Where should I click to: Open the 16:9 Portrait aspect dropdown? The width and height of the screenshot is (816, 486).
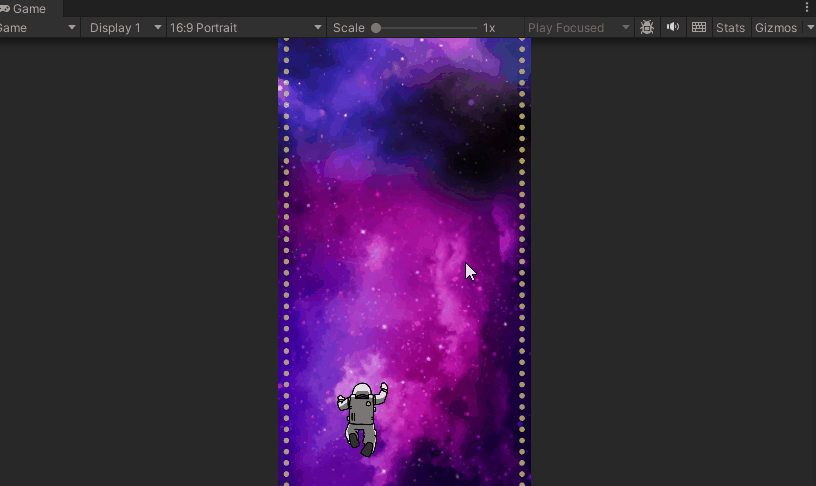[246, 28]
